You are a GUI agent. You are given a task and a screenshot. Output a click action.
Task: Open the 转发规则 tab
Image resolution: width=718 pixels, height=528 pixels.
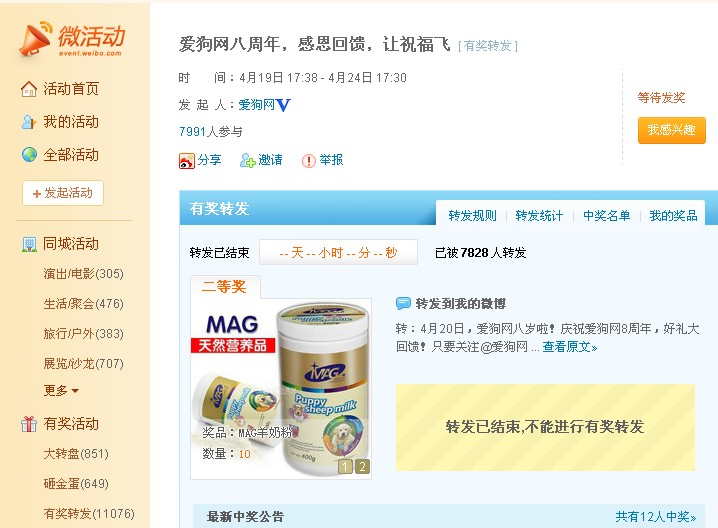pos(472,216)
